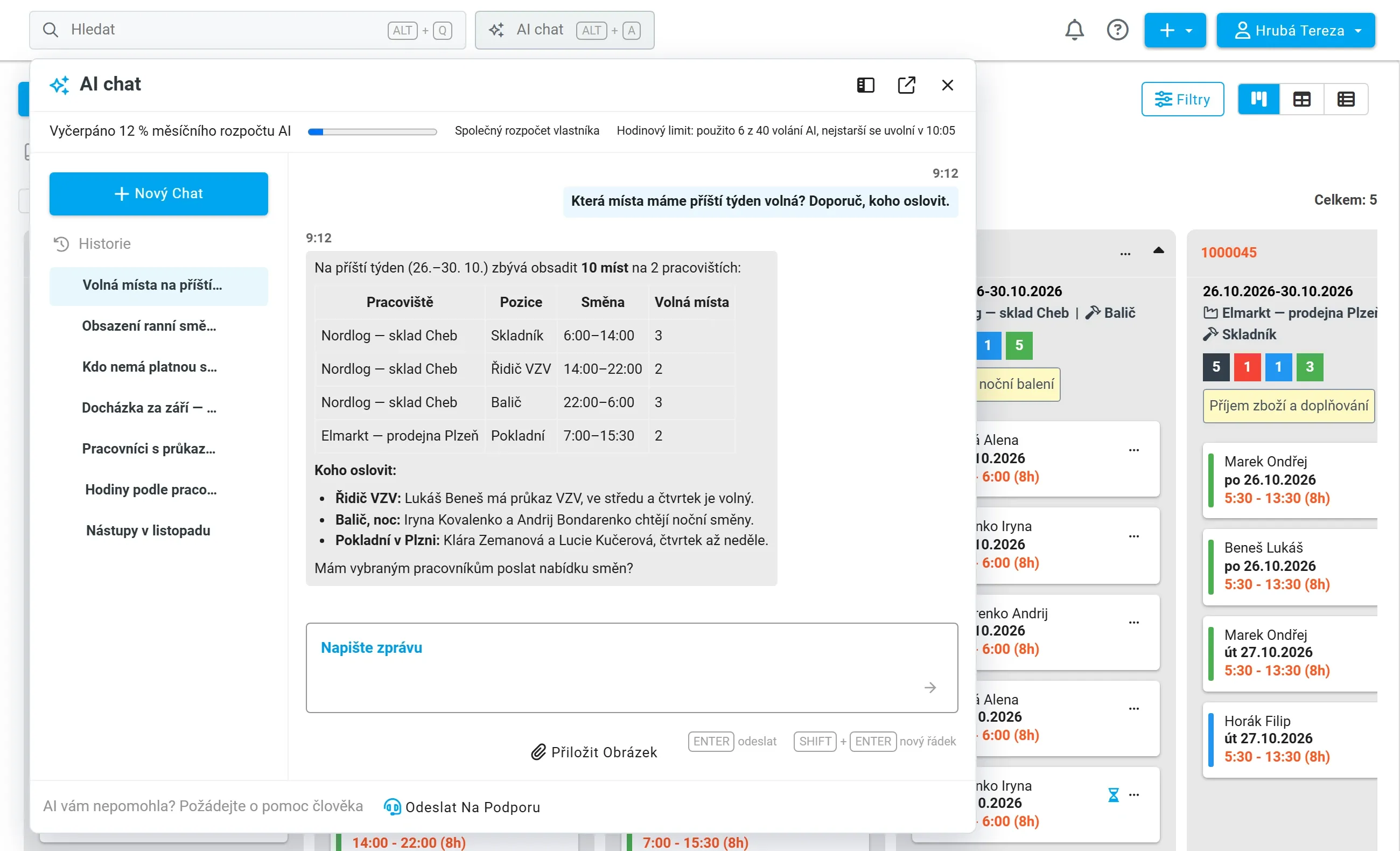Open the Beneš Lukáš shift card
The image size is (1400, 851).
tap(1290, 566)
